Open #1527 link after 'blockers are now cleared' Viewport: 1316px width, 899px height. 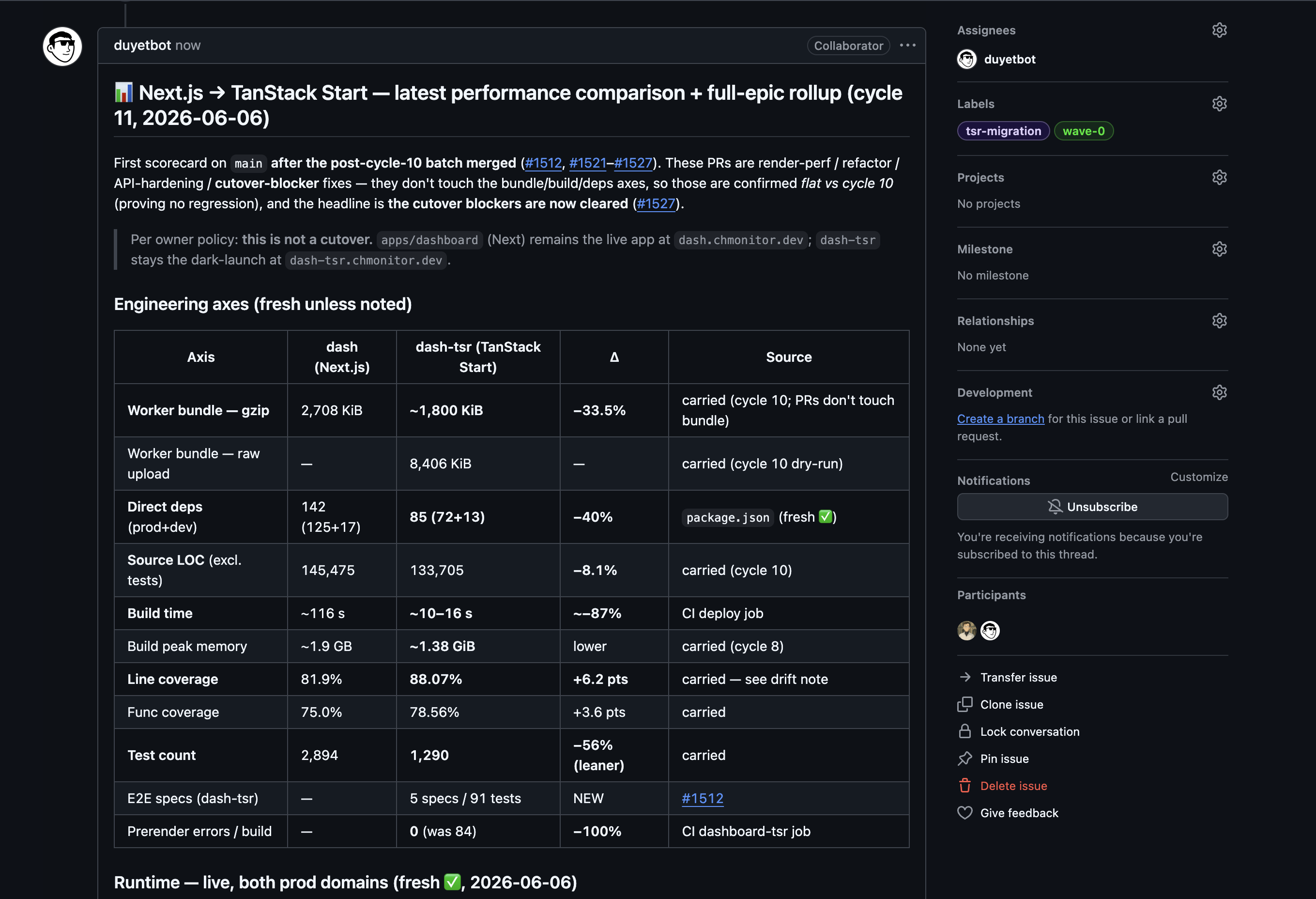656,204
